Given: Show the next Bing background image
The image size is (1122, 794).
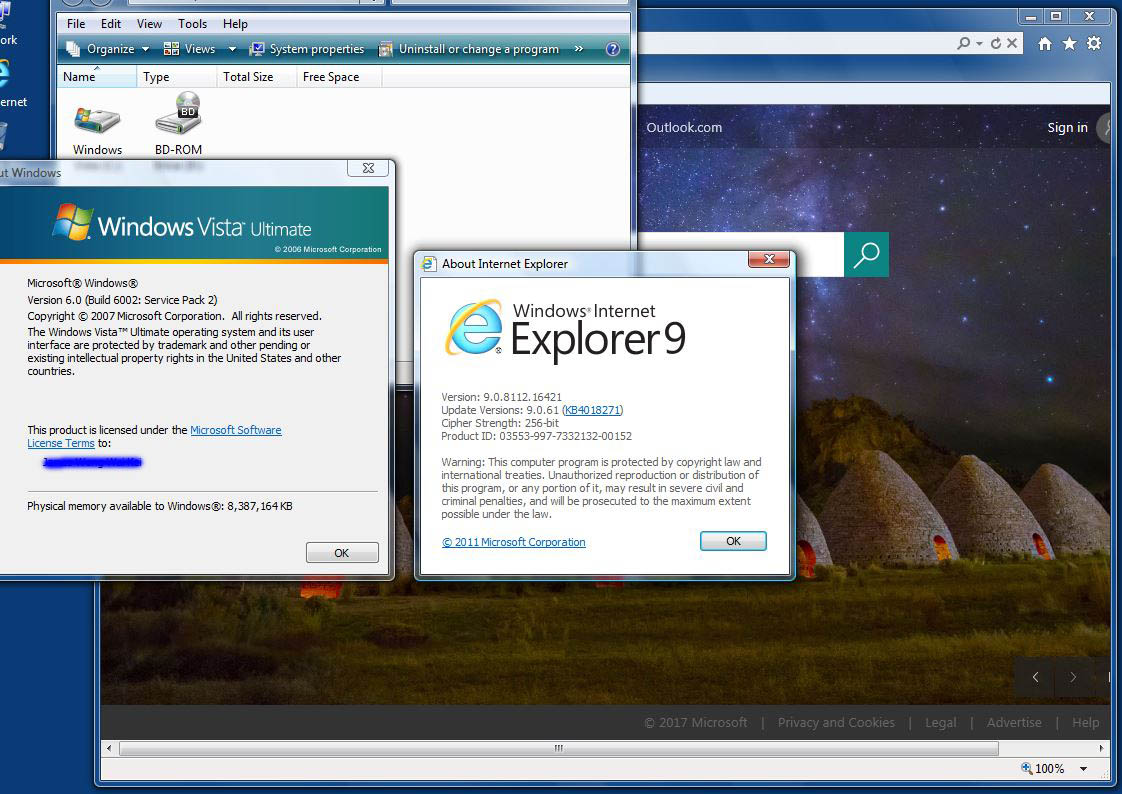Looking at the screenshot, I should [x=1073, y=677].
